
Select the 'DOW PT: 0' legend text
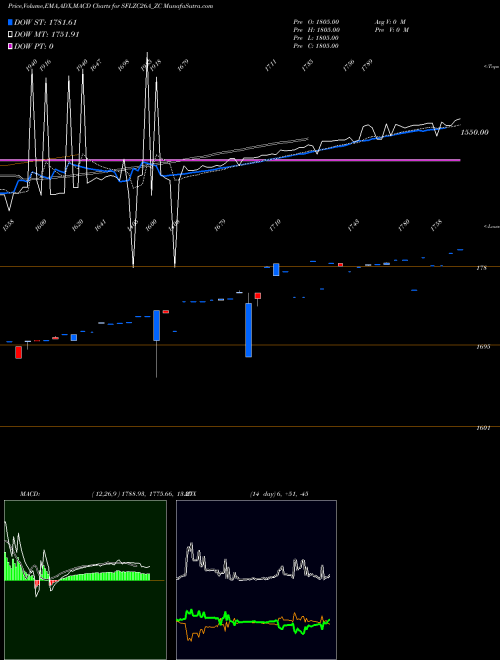(x=34, y=46)
